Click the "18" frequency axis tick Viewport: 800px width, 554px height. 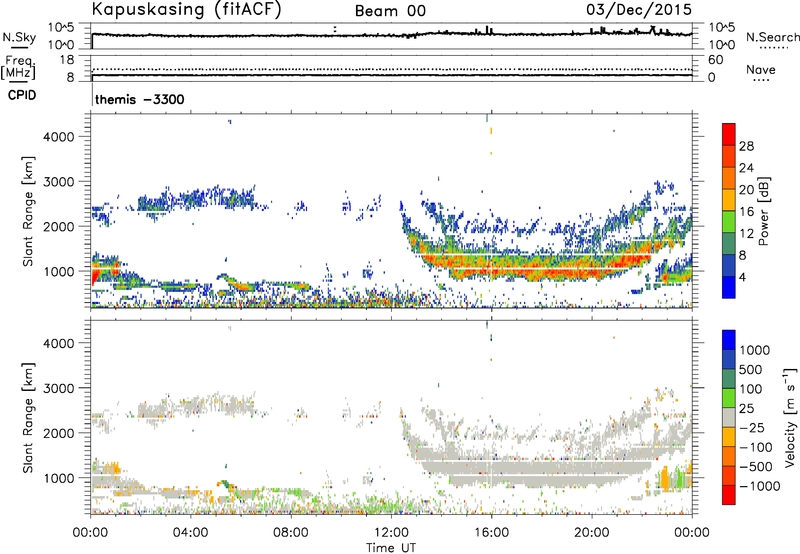tap(67, 60)
